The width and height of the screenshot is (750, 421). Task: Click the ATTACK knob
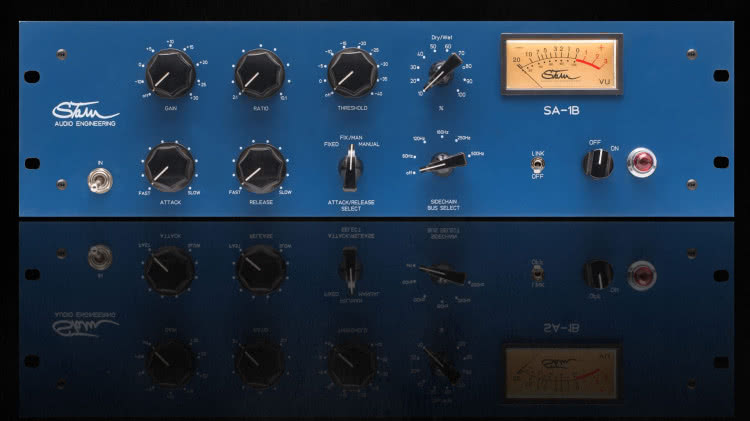170,167
